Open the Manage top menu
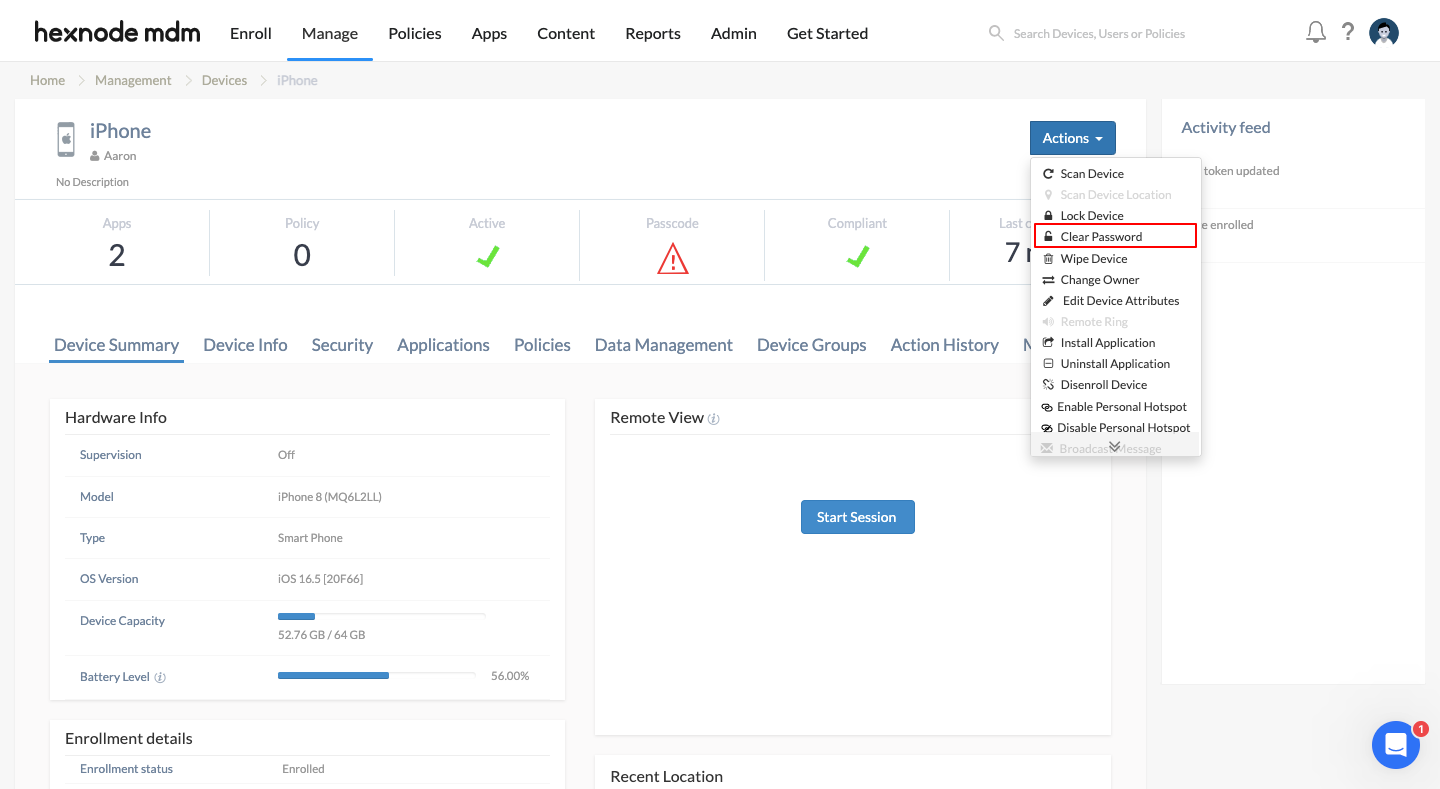This screenshot has height=789, width=1440. [330, 33]
